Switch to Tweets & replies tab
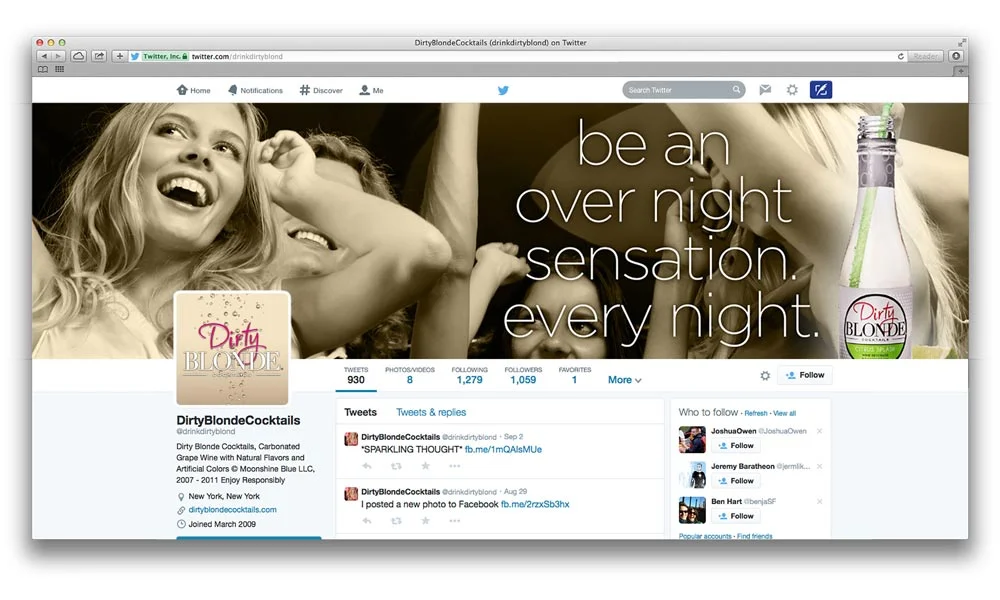 [x=431, y=413]
